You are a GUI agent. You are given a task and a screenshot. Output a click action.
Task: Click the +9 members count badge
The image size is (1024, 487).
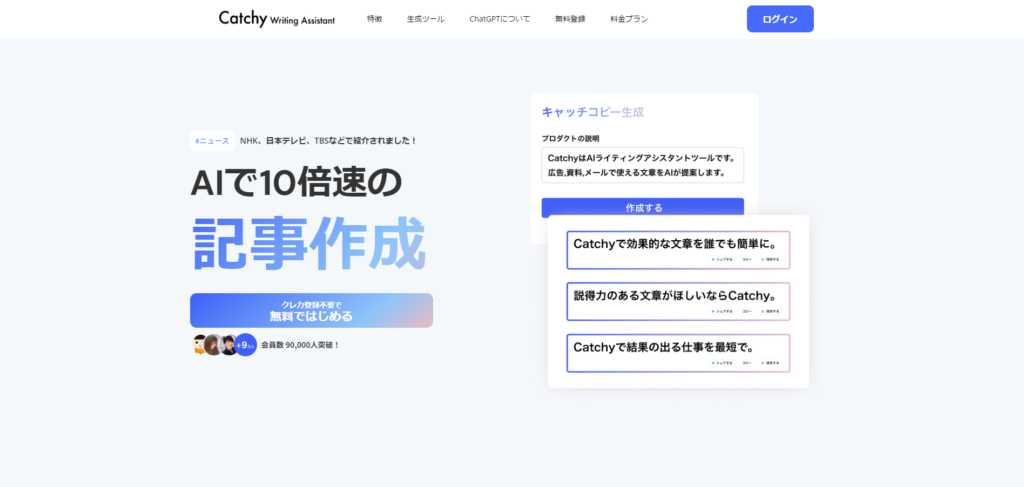245,345
